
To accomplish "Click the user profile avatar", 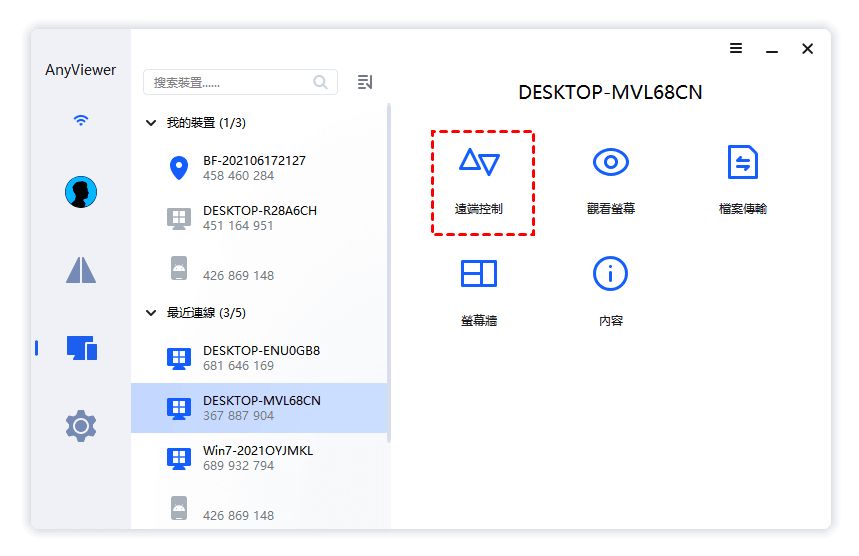I will pyautogui.click(x=81, y=192).
